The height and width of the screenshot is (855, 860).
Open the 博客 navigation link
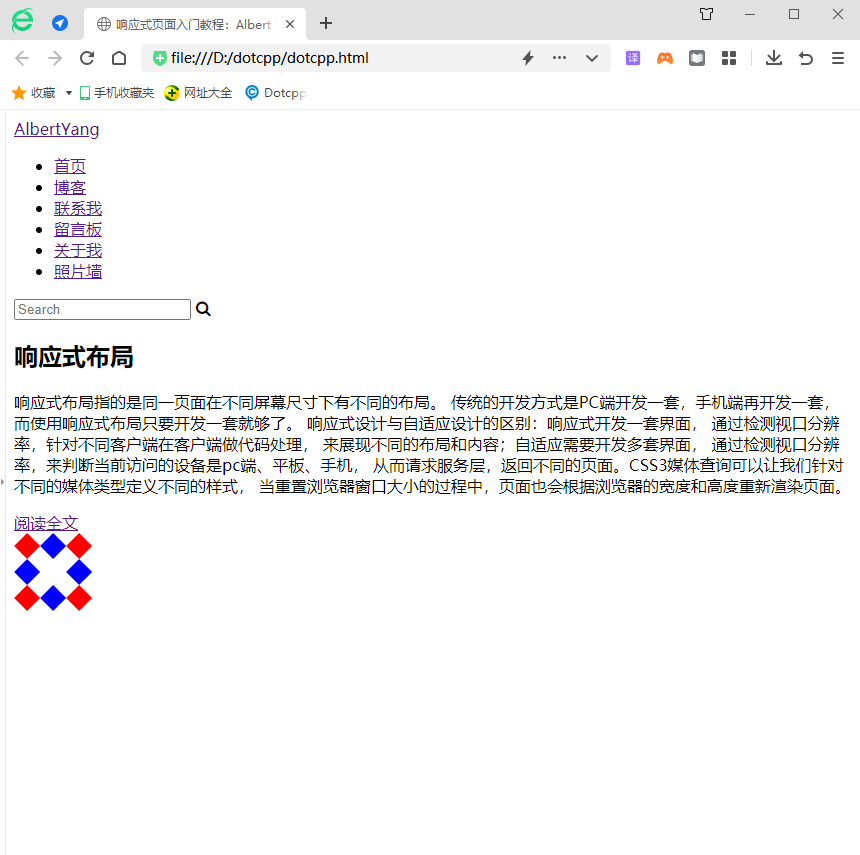pos(70,187)
